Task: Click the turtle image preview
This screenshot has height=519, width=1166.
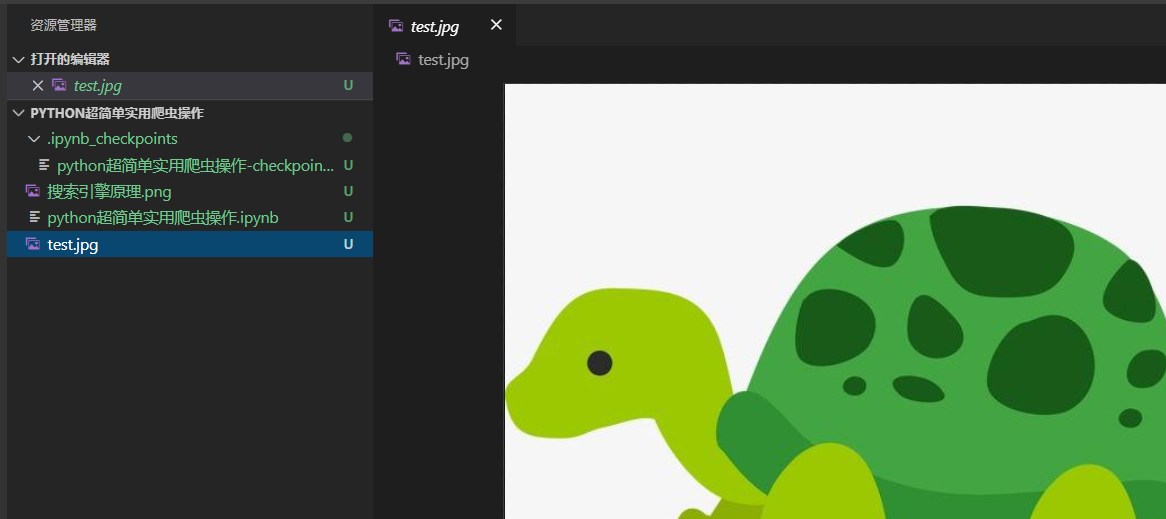Action: [835, 301]
